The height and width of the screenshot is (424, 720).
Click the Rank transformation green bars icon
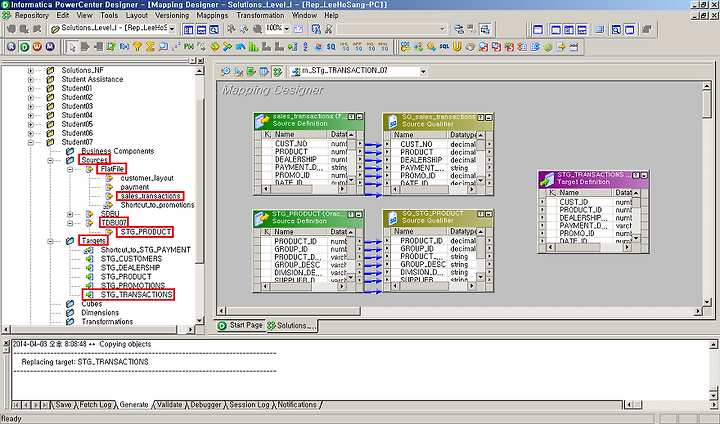coord(253,46)
